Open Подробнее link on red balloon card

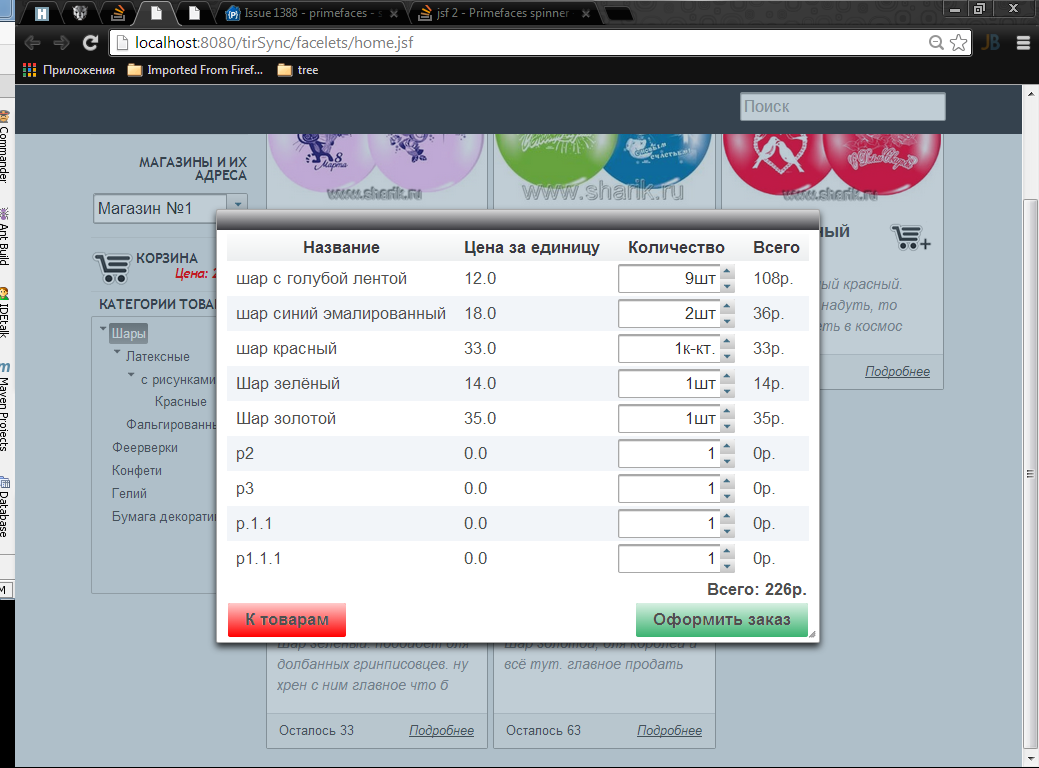pos(897,372)
